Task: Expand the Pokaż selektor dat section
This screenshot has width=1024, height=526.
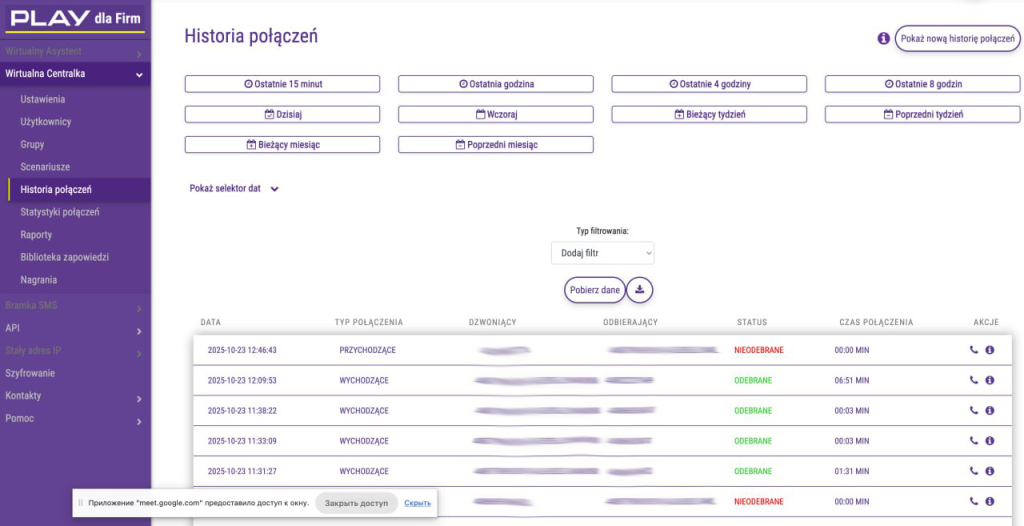Action: click(x=234, y=188)
